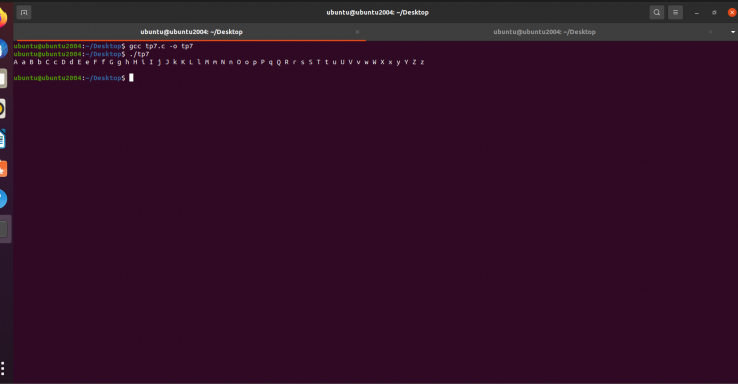The height and width of the screenshot is (384, 738).
Task: Open Show Applications grid in the dock
Action: coord(2,368)
